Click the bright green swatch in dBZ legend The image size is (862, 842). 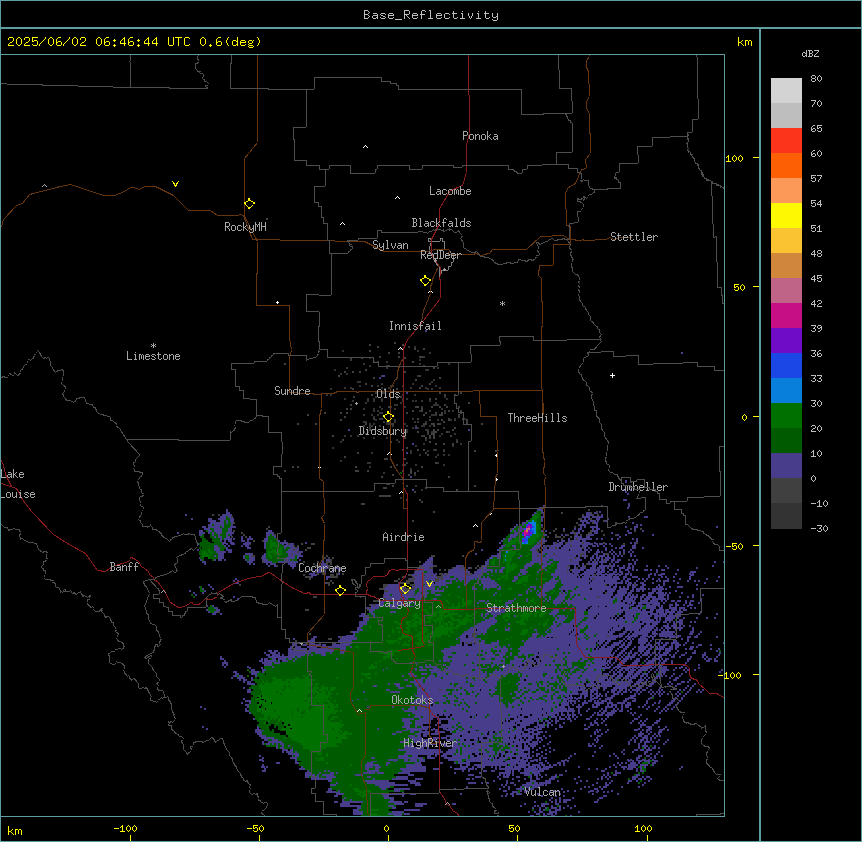[x=786, y=416]
